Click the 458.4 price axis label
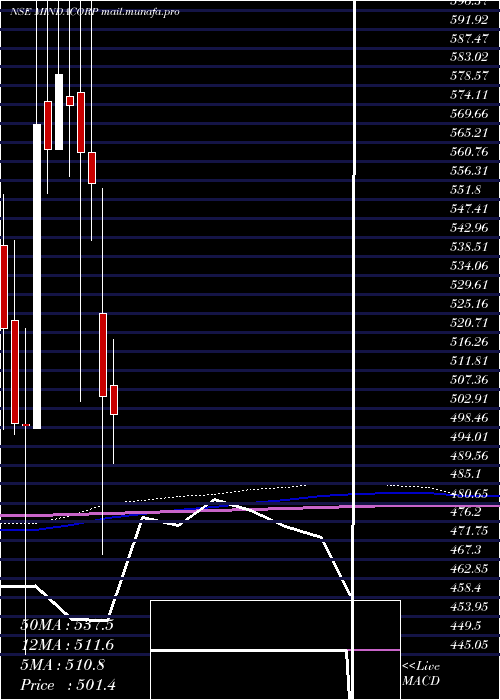500x700 pixels. click(x=465, y=588)
